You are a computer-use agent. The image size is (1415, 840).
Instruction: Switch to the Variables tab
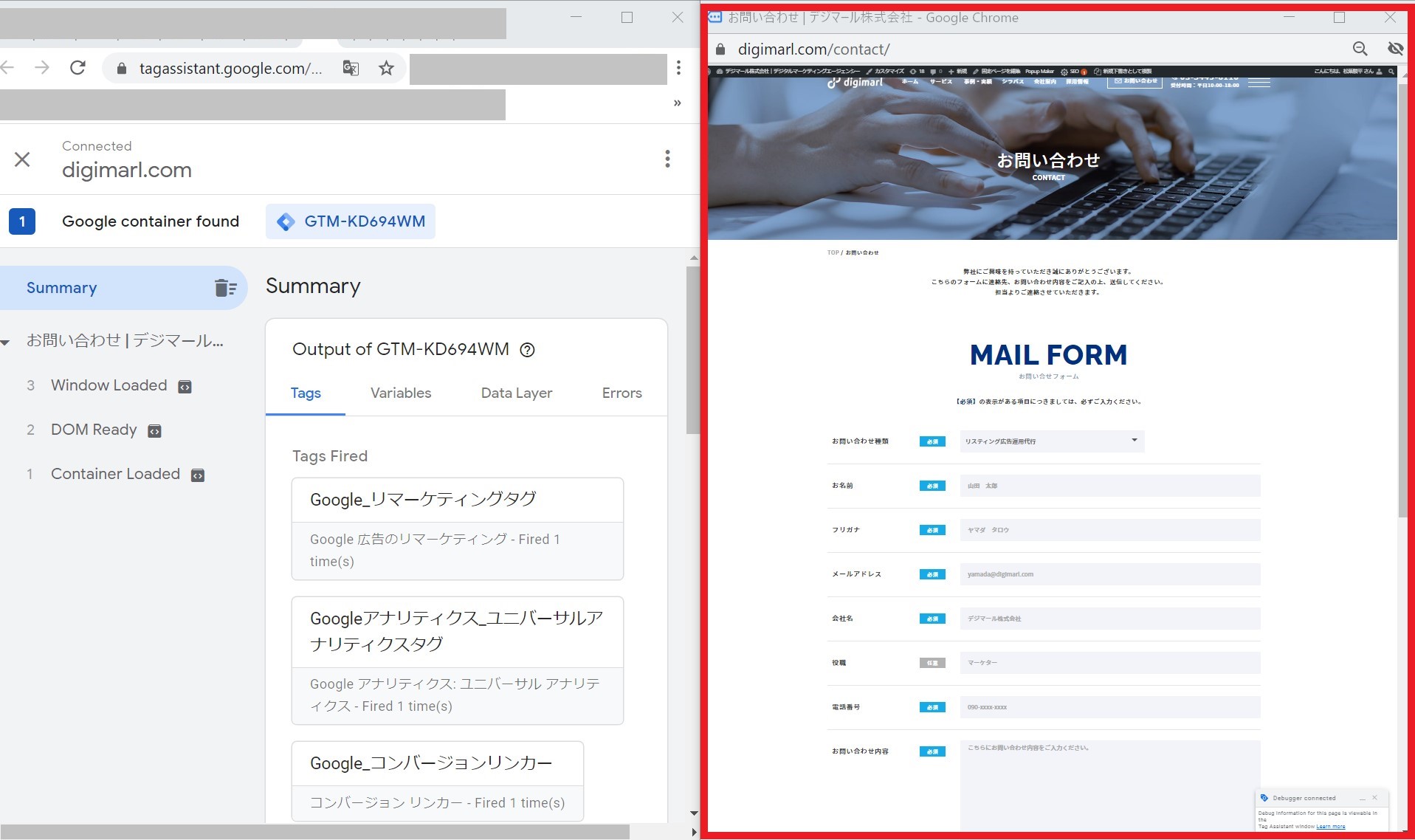click(401, 393)
